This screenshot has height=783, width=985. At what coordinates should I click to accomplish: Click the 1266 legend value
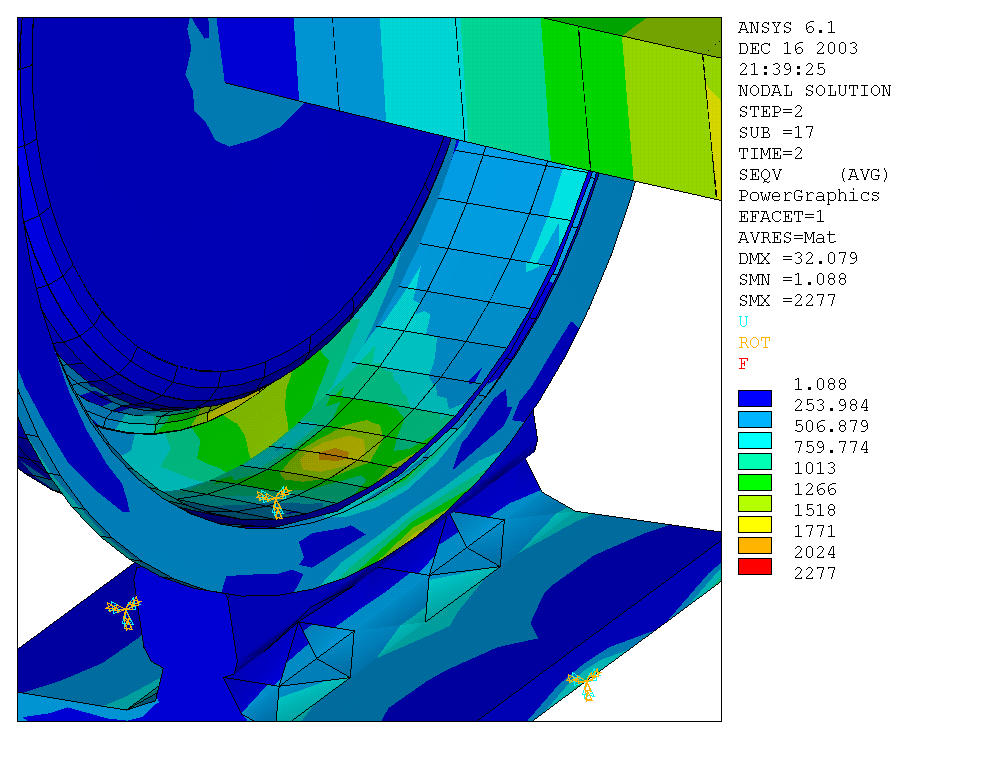click(x=815, y=490)
